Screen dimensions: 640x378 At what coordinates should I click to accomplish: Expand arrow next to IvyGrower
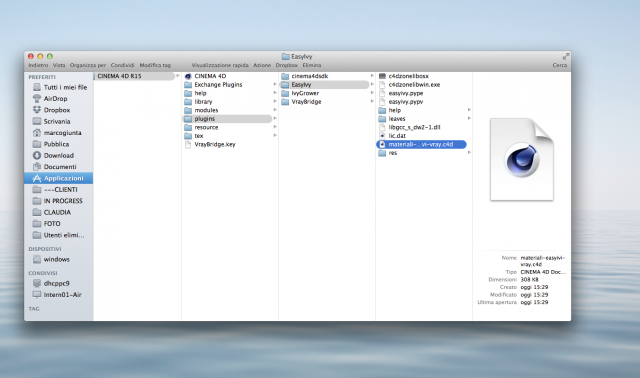(372, 93)
